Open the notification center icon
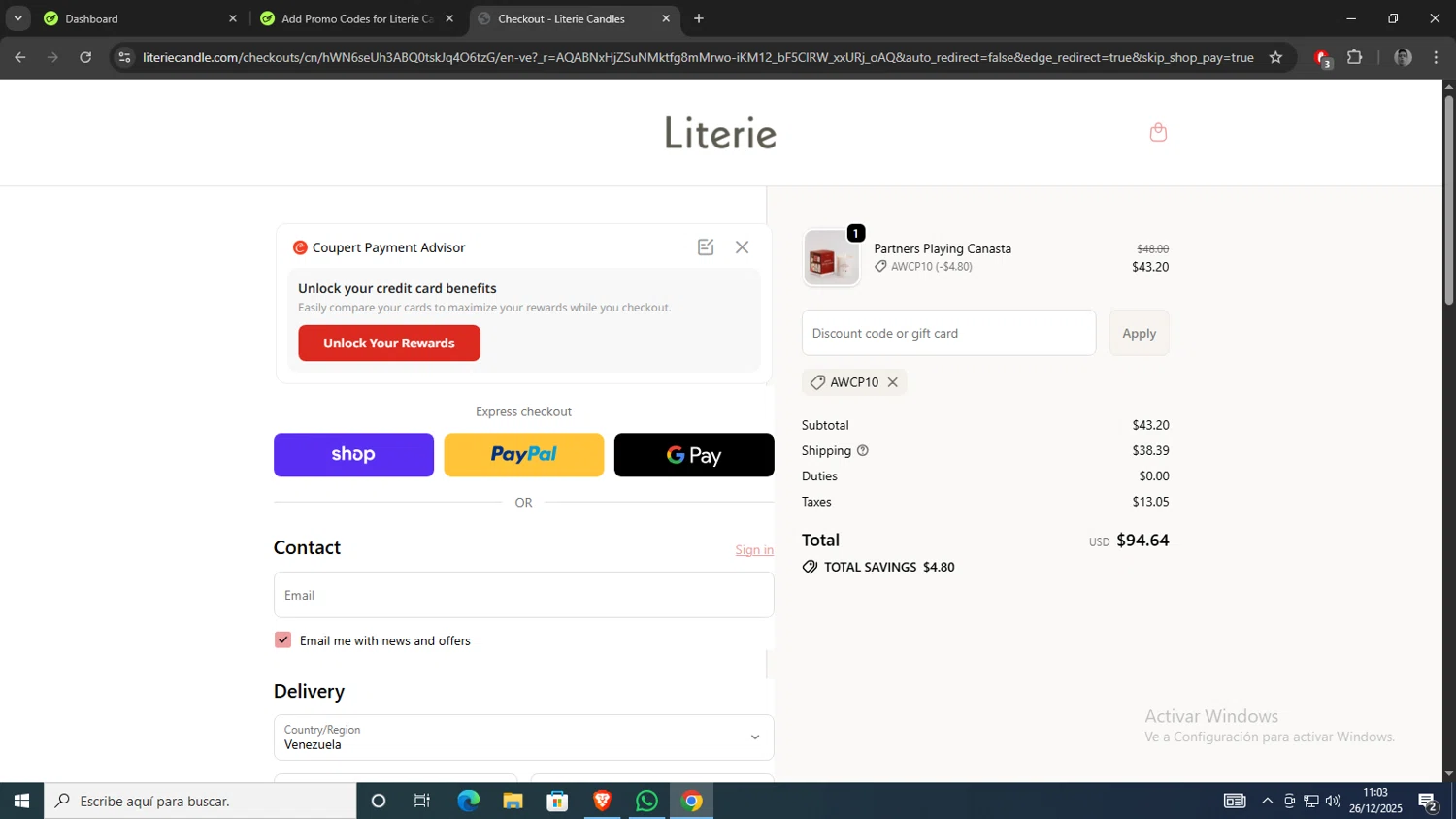Screen dimensions: 1456x819 click(x=1428, y=802)
